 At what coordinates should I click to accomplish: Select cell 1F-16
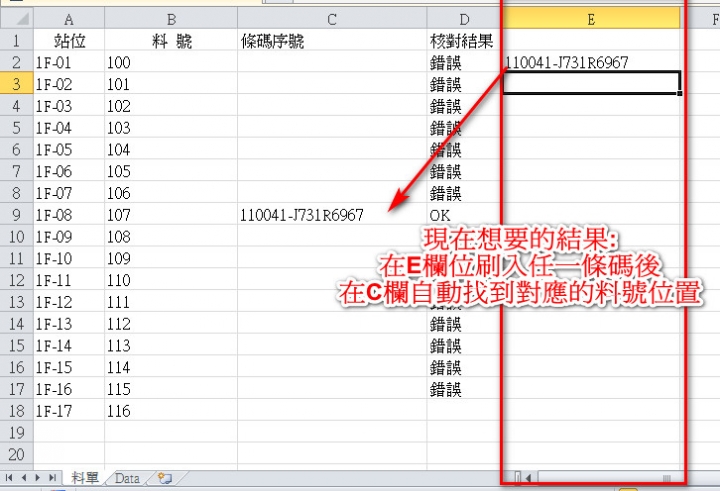click(x=69, y=389)
